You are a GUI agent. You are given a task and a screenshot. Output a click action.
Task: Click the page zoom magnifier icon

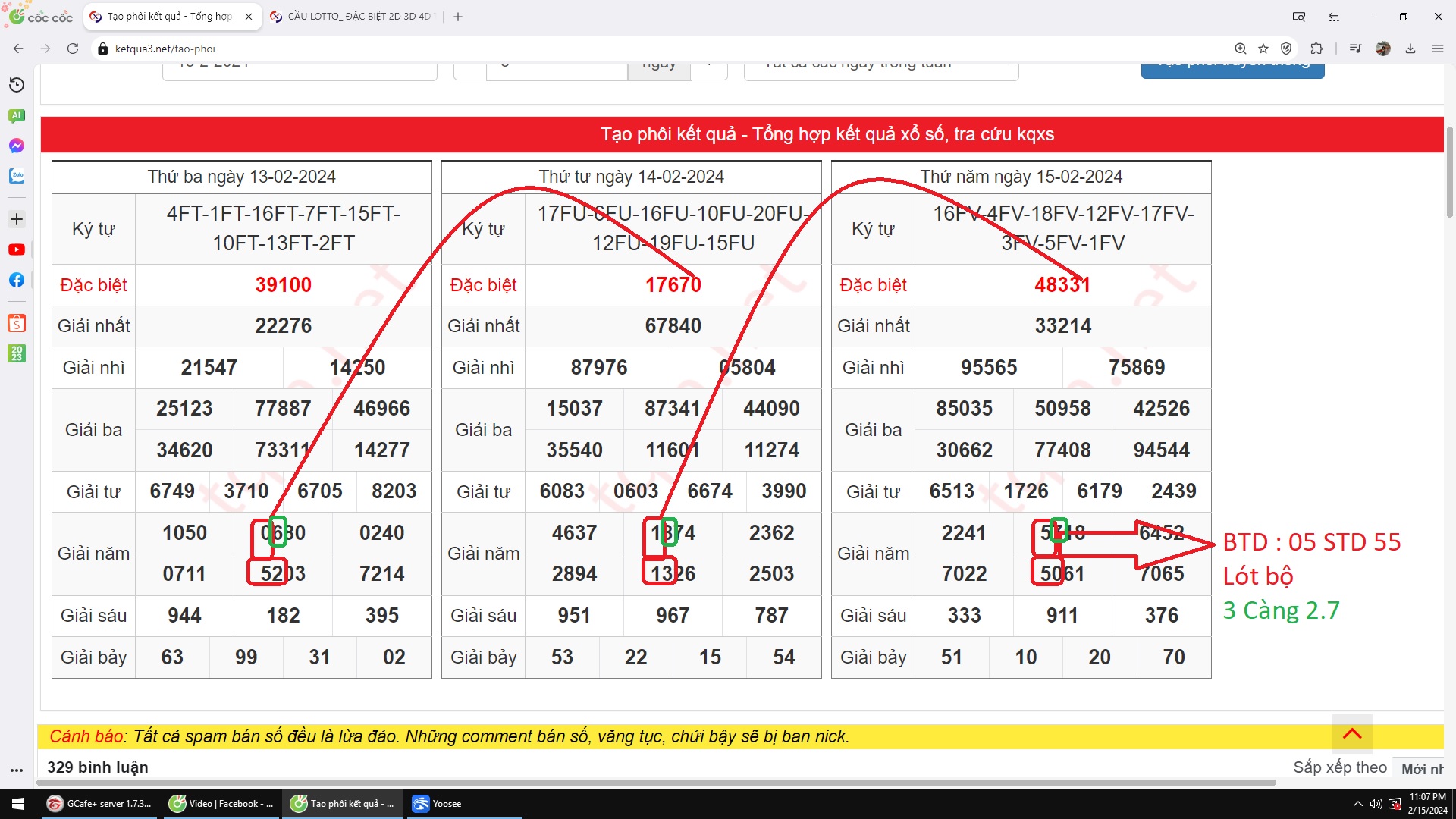tap(1241, 49)
